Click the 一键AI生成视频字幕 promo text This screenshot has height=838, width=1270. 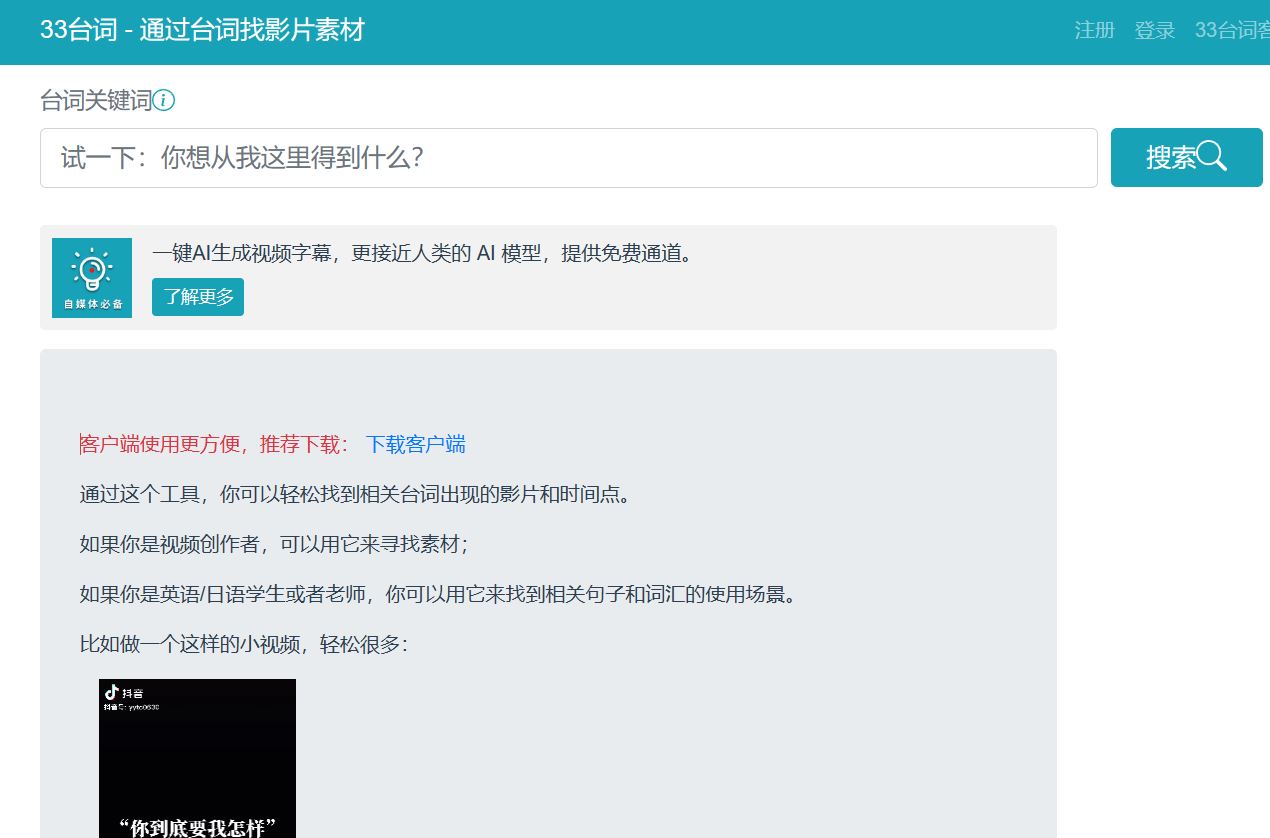click(422, 254)
